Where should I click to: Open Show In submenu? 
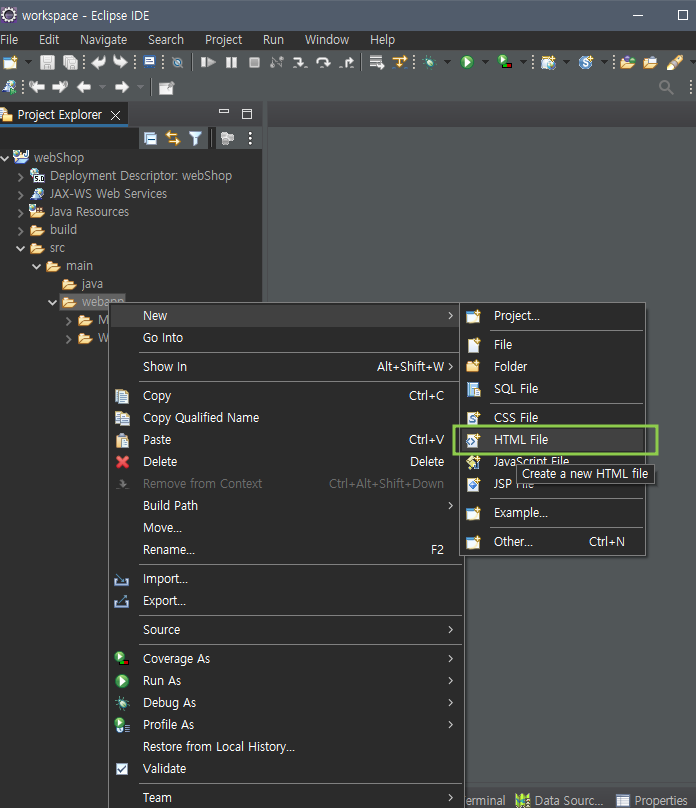pyautogui.click(x=285, y=366)
